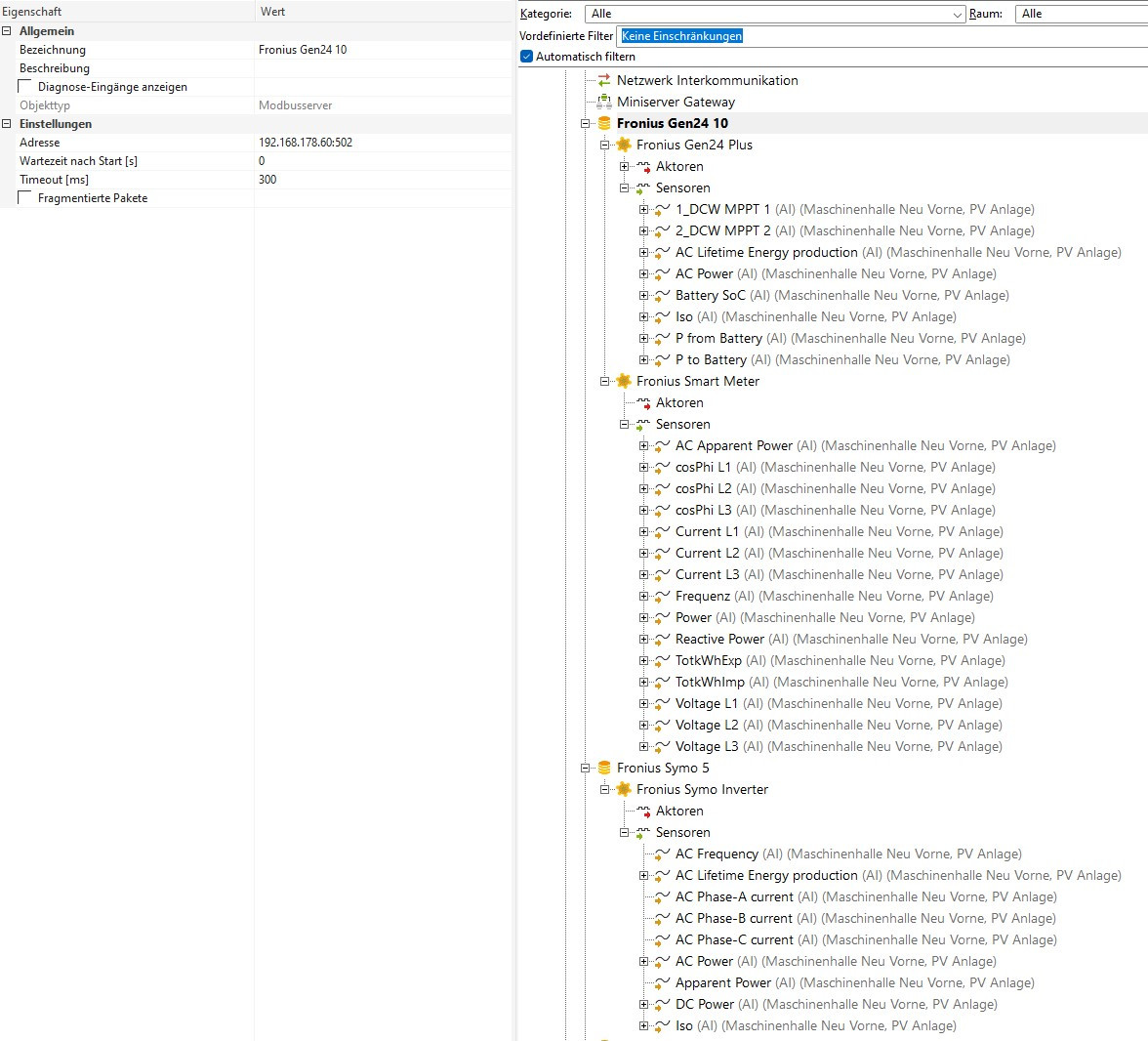Image resolution: width=1148 pixels, height=1041 pixels.
Task: Click Aktoren icon under Fronius Smart Meter
Action: coord(643,403)
